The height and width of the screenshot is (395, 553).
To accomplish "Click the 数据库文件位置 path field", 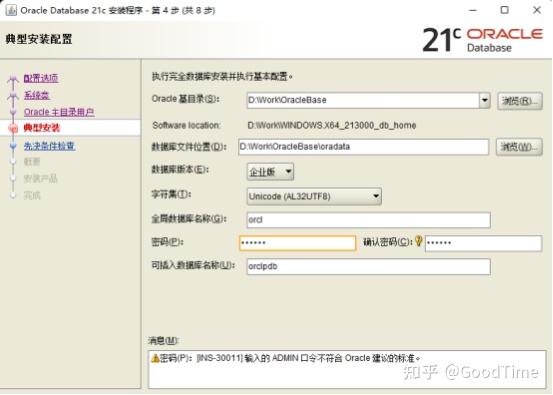I will (x=364, y=147).
